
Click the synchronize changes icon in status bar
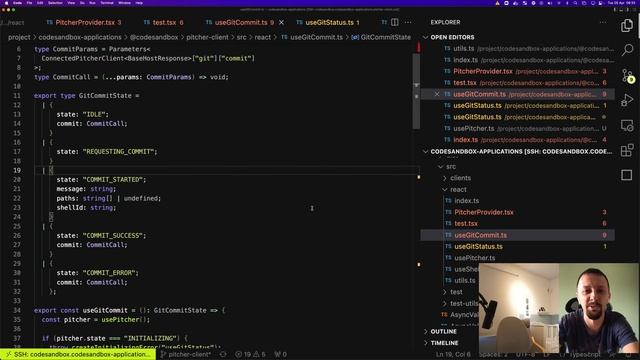click(x=223, y=354)
